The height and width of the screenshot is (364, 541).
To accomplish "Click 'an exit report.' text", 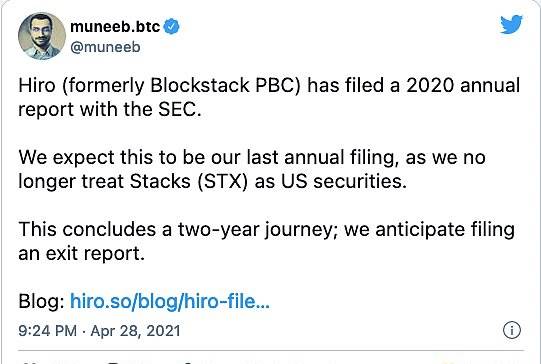I will point(81,254).
